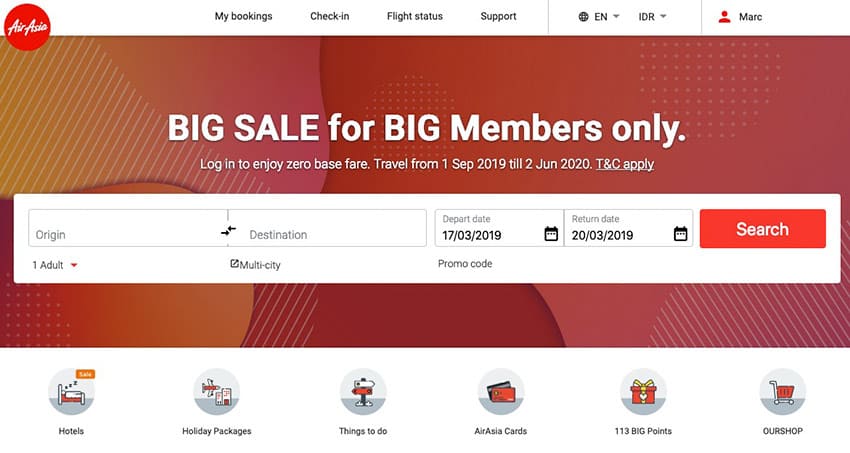Viewport: 850px width, 453px height.
Task: Open the Things to do icon
Action: [363, 392]
